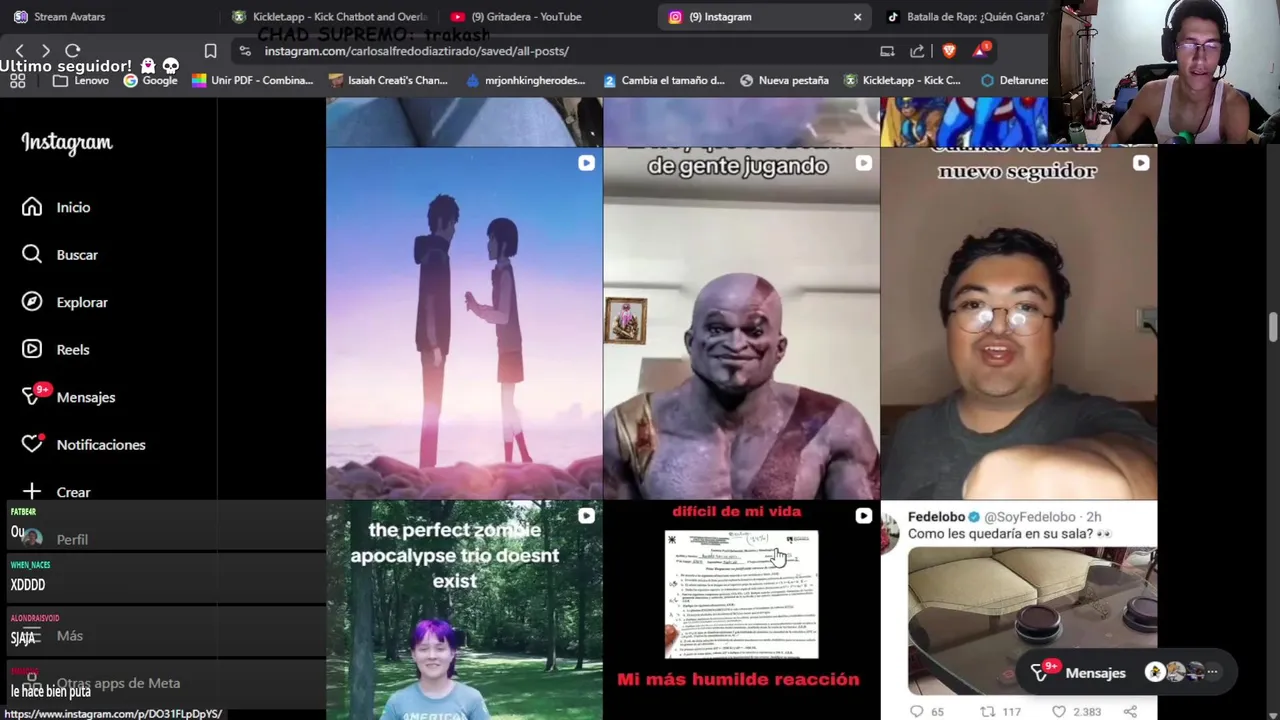Viewport: 1280px width, 720px height.
Task: Open Fedelobo tweet saved post
Action: [x=1019, y=610]
